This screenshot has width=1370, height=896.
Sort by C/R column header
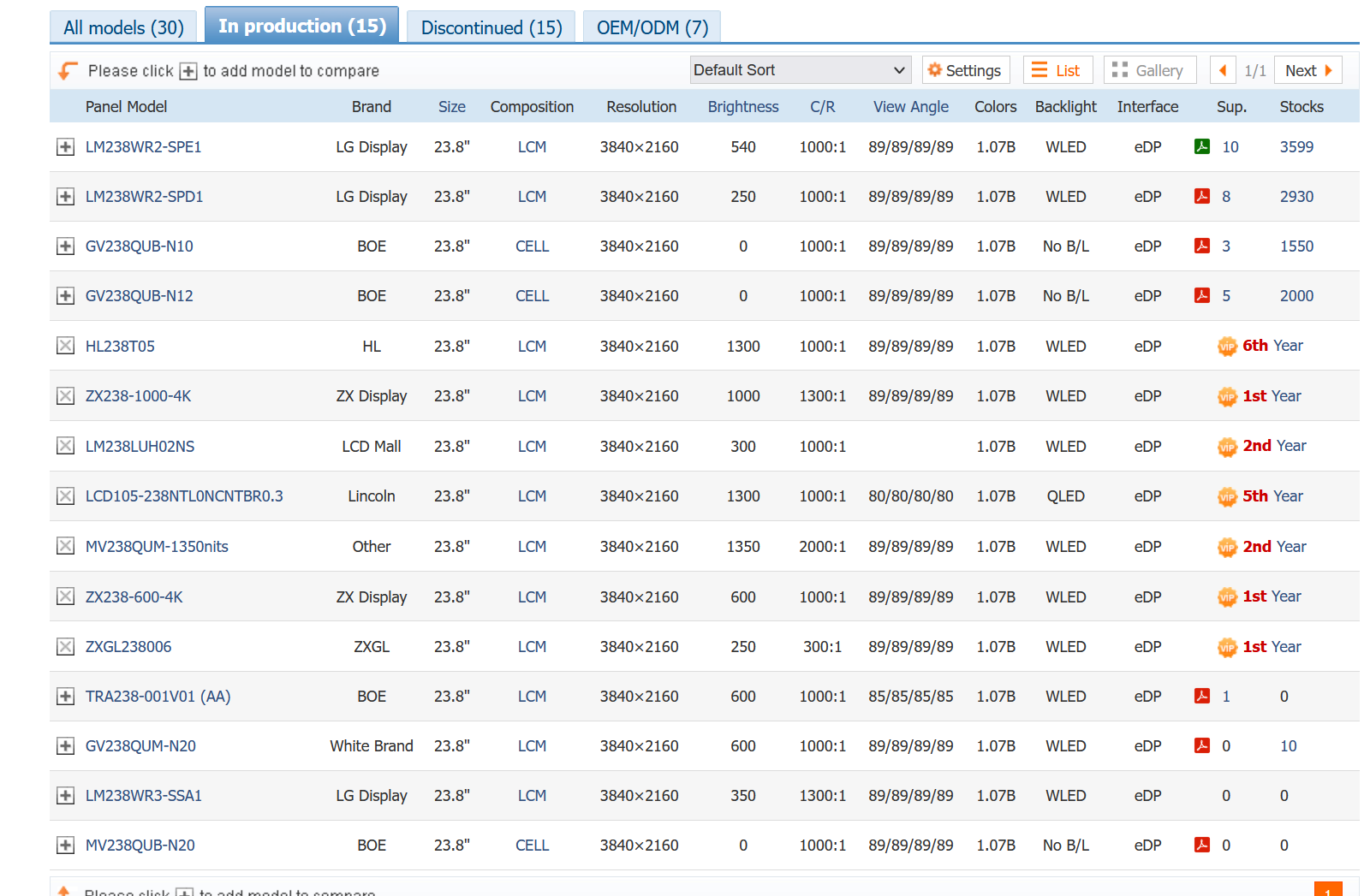pos(823,107)
